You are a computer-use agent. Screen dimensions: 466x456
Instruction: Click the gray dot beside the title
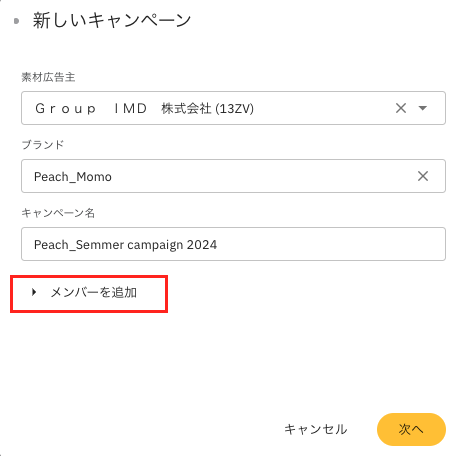pos(16,21)
